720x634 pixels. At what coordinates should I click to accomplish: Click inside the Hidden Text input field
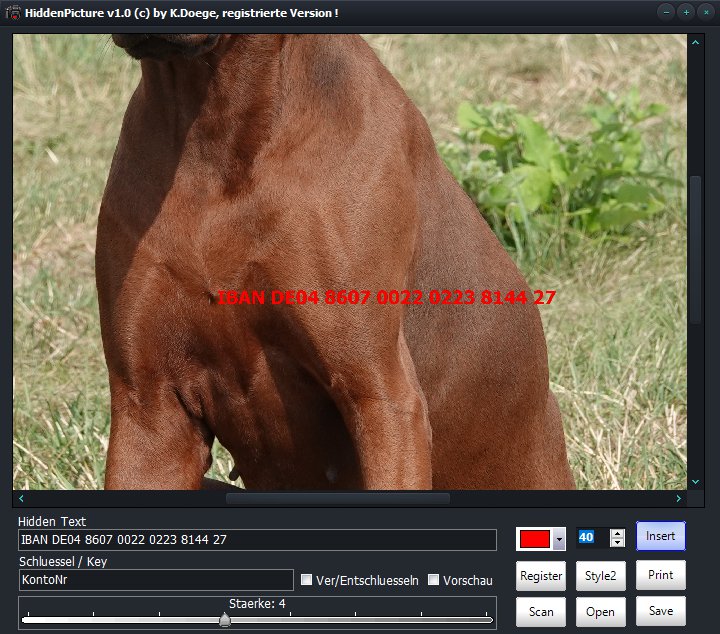point(257,540)
